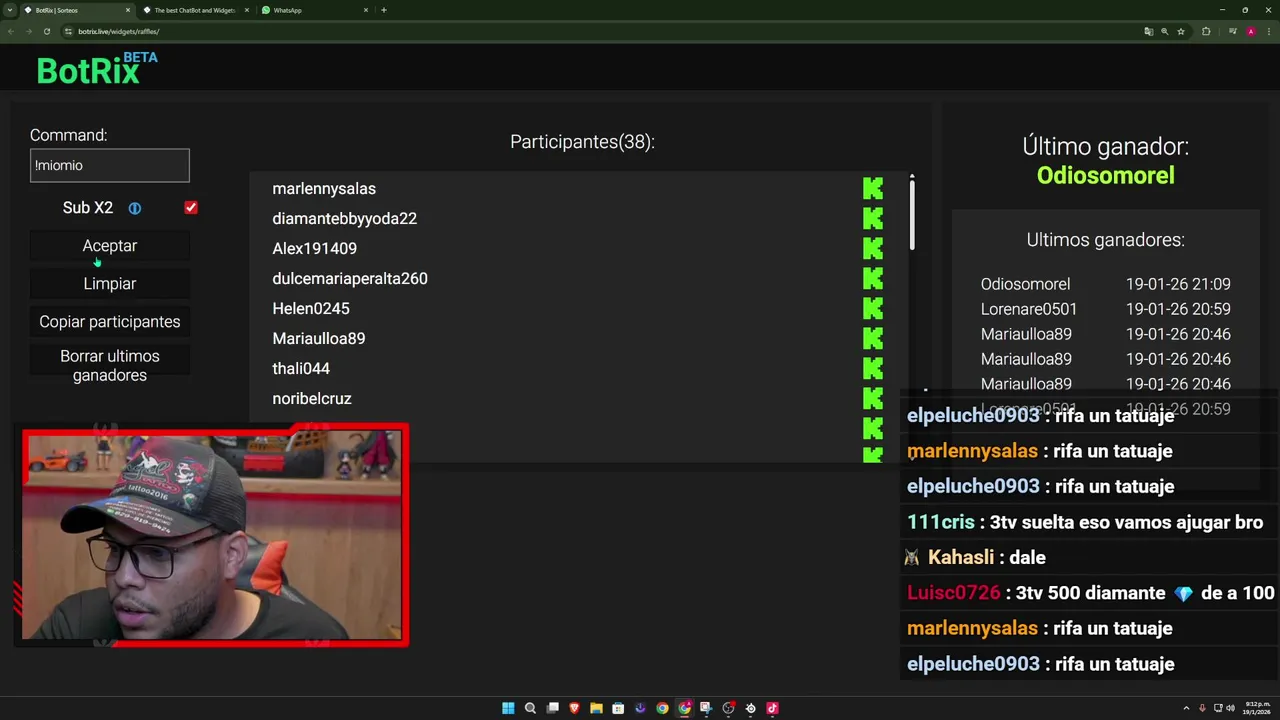Click the Kick icon beside Helen0245
Viewport: 1280px width, 720px height.
pos(873,308)
